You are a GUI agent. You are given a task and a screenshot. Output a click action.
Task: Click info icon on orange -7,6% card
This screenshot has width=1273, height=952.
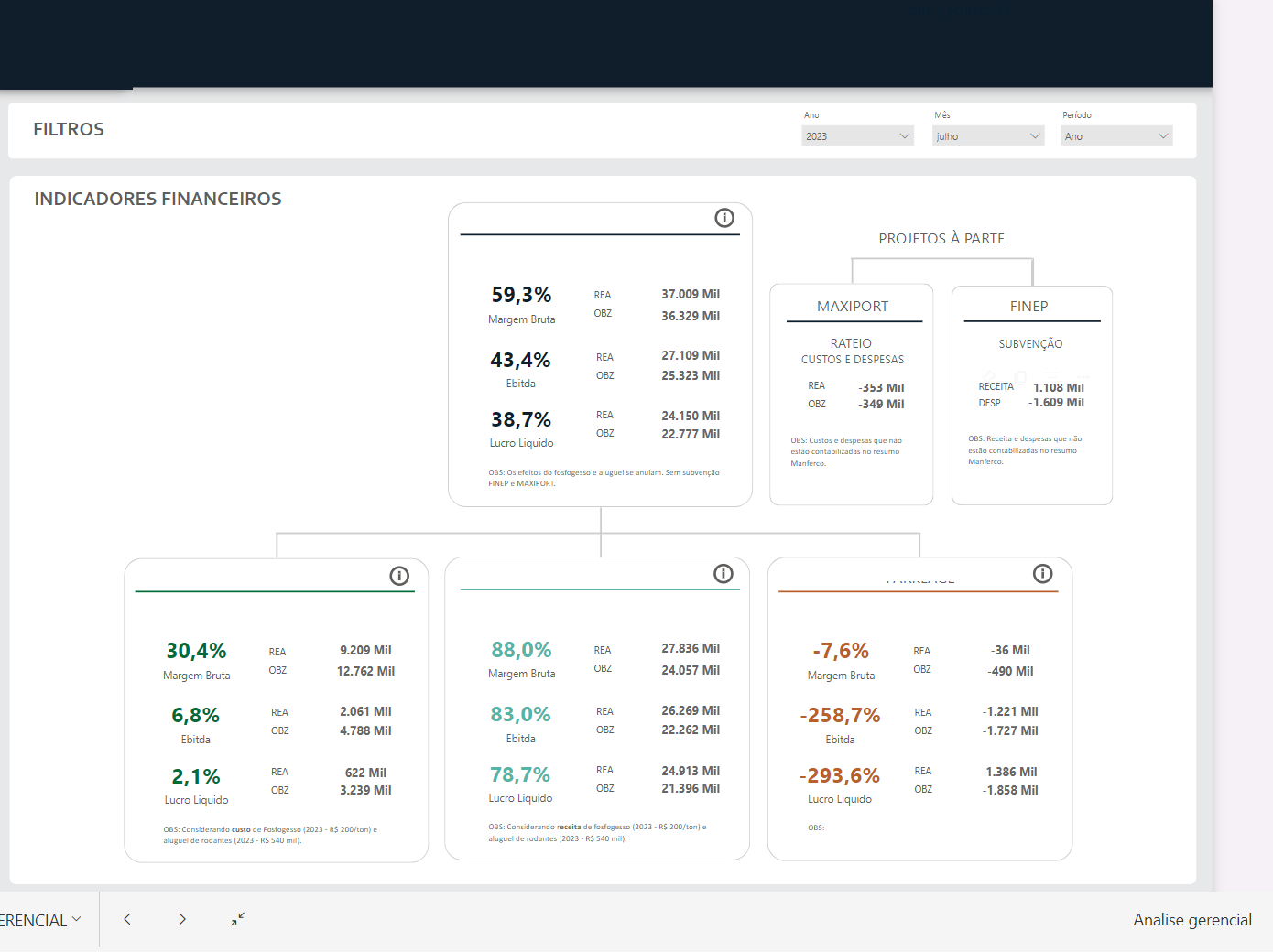pos(1042,574)
